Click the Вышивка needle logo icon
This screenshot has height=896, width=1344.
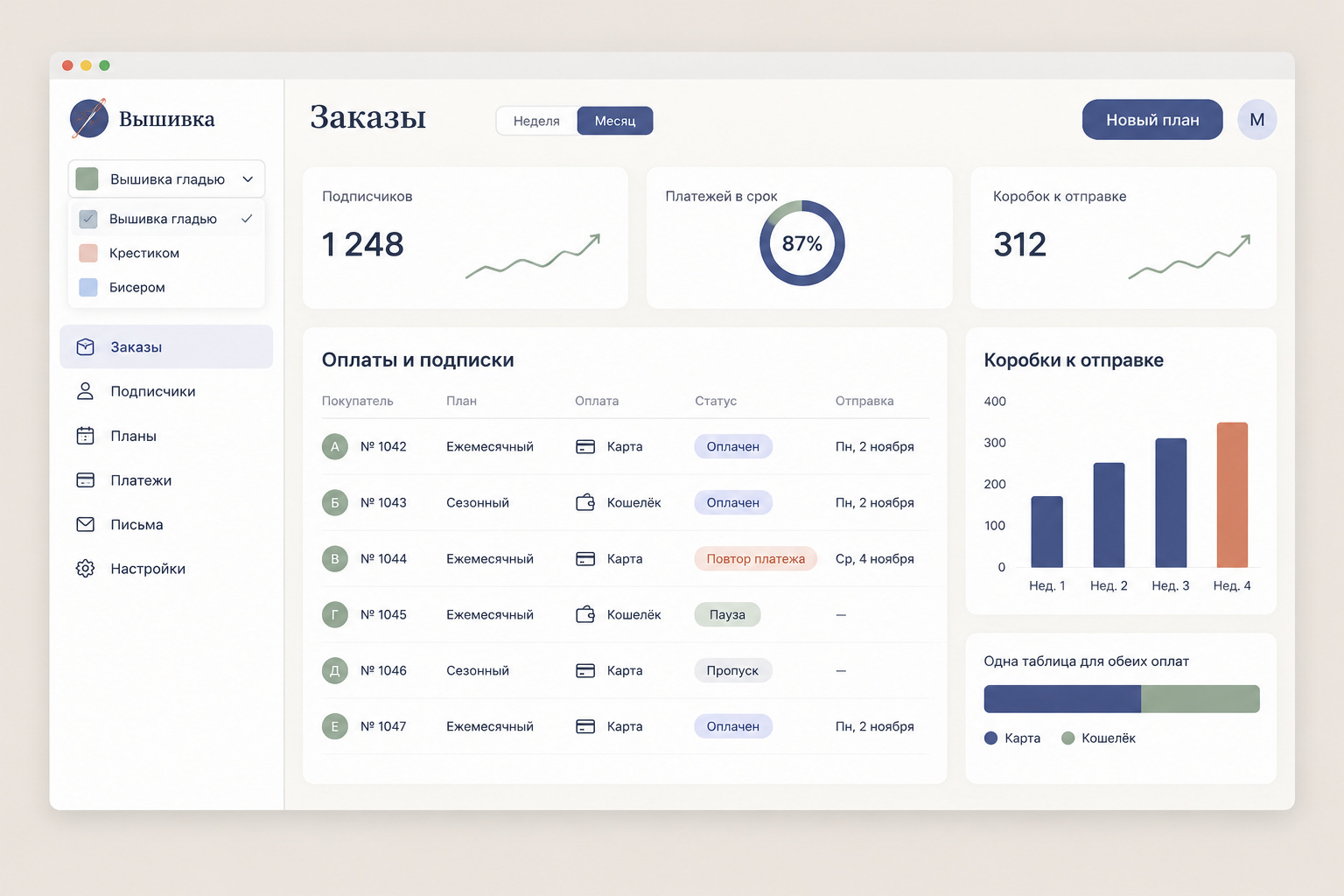[88, 118]
